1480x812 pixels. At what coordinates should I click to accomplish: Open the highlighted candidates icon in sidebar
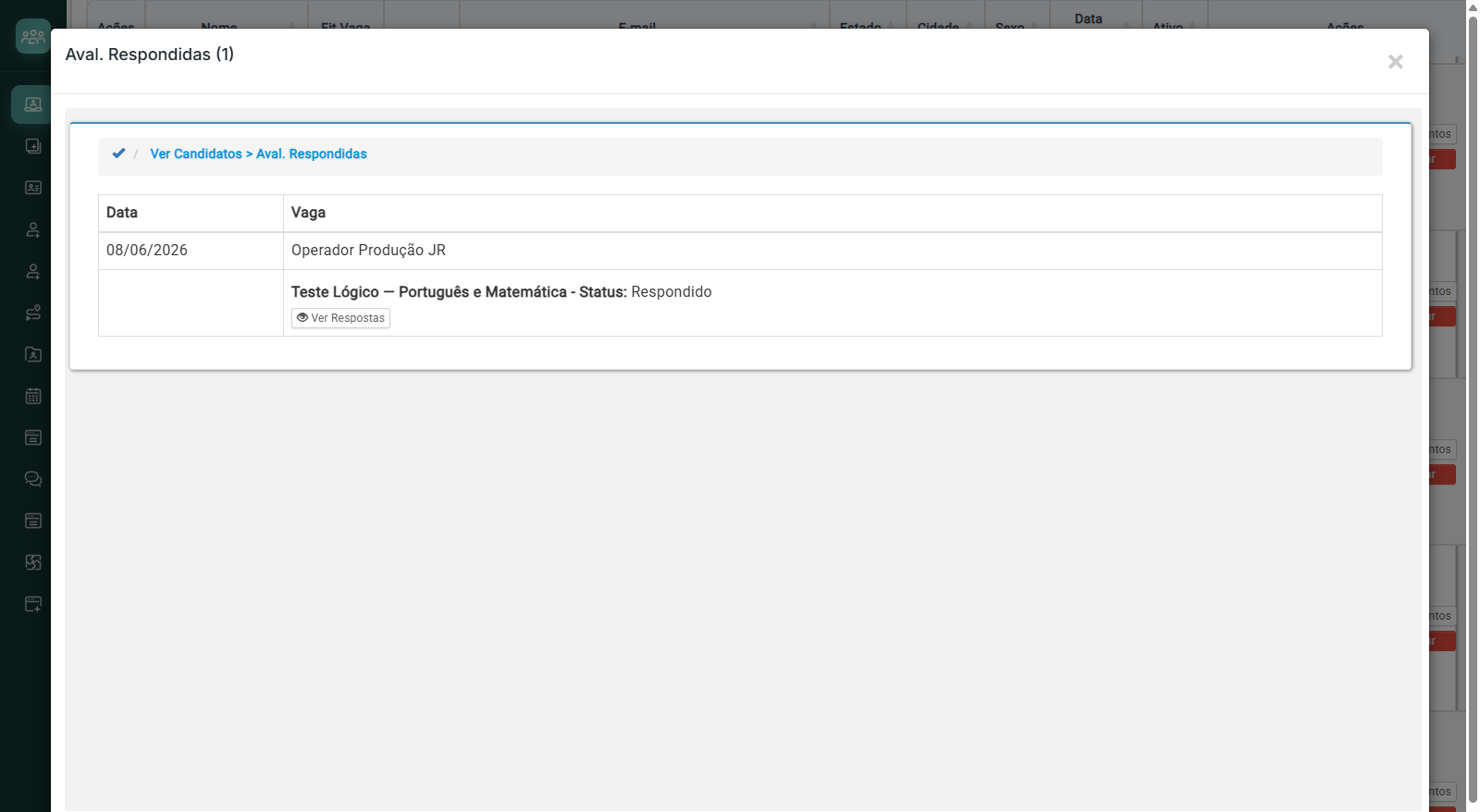tap(31, 105)
